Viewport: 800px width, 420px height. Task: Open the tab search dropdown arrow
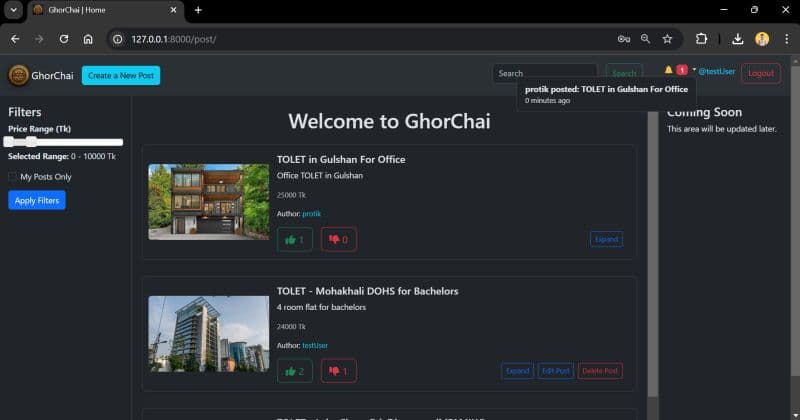tap(13, 10)
